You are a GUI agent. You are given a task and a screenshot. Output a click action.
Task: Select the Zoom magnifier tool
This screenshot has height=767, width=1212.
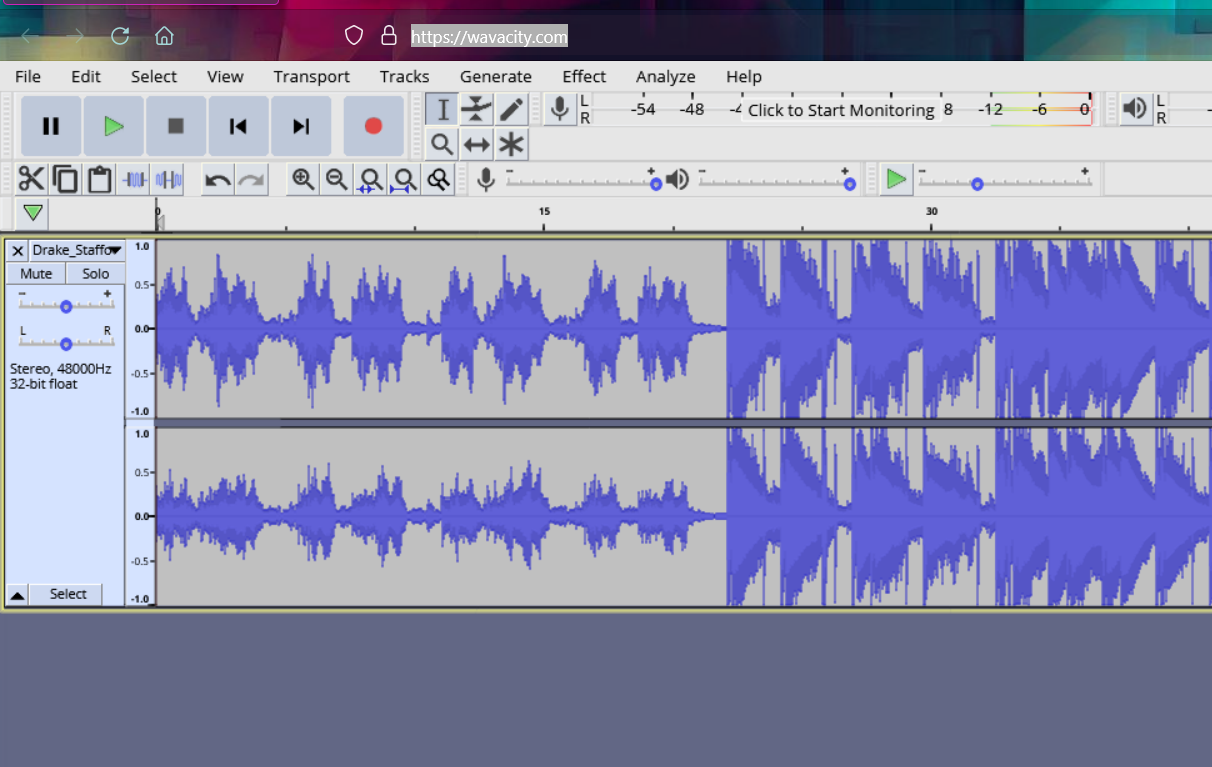click(x=442, y=144)
